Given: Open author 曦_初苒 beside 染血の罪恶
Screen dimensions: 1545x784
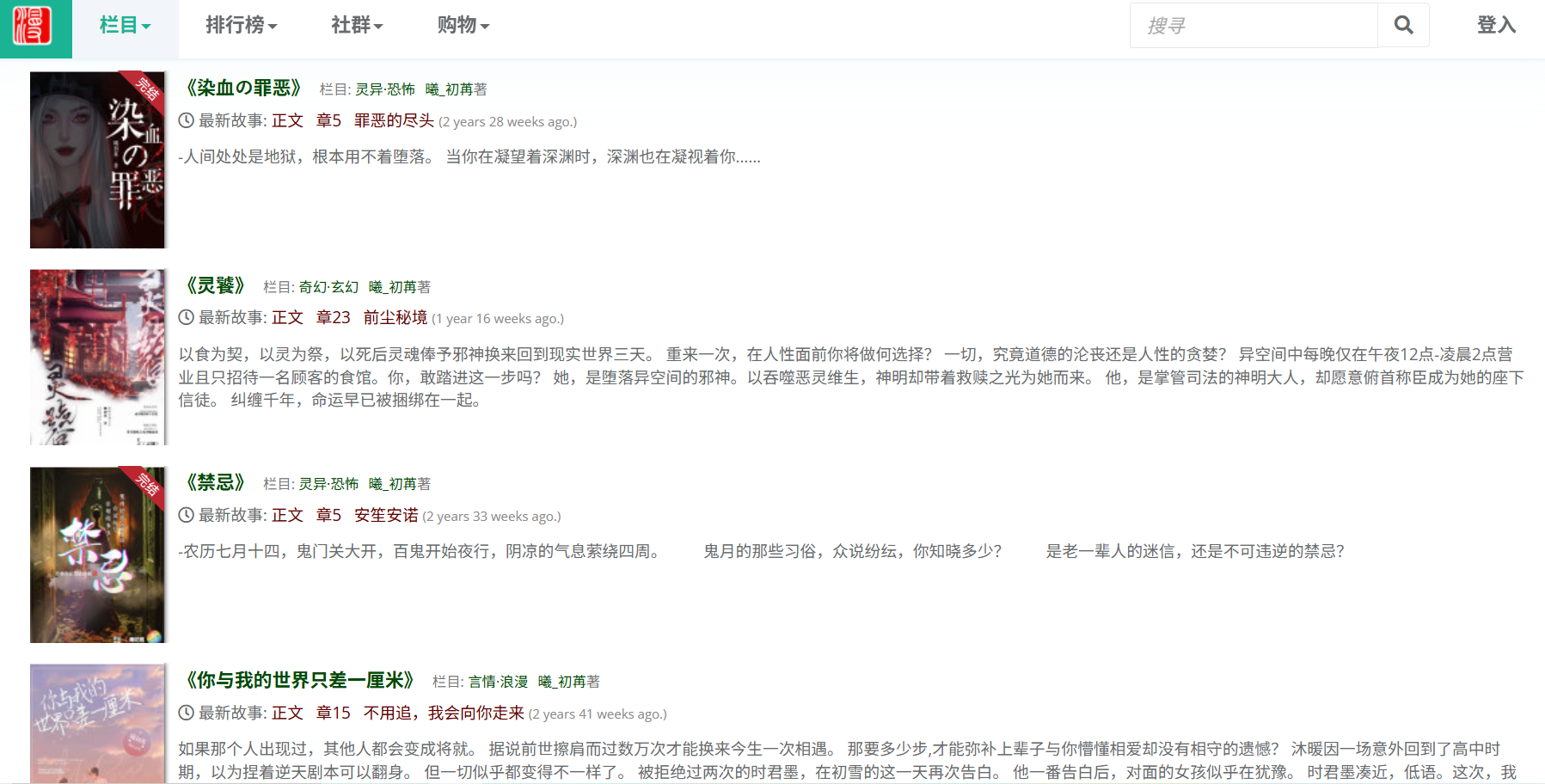Looking at the screenshot, I should (449, 89).
